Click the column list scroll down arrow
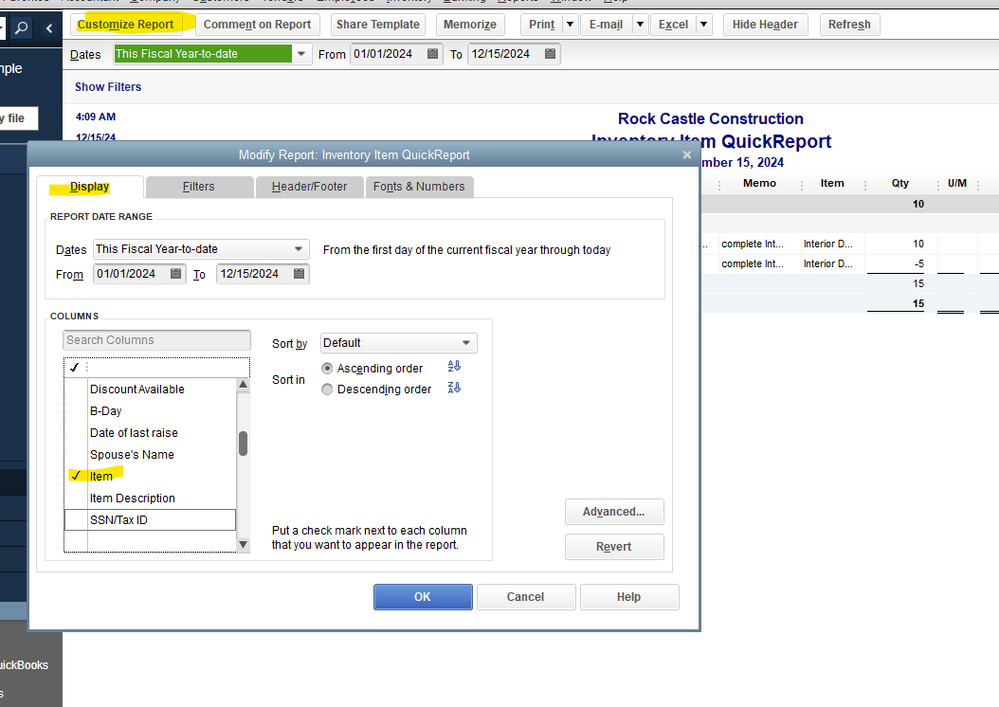 [x=243, y=544]
